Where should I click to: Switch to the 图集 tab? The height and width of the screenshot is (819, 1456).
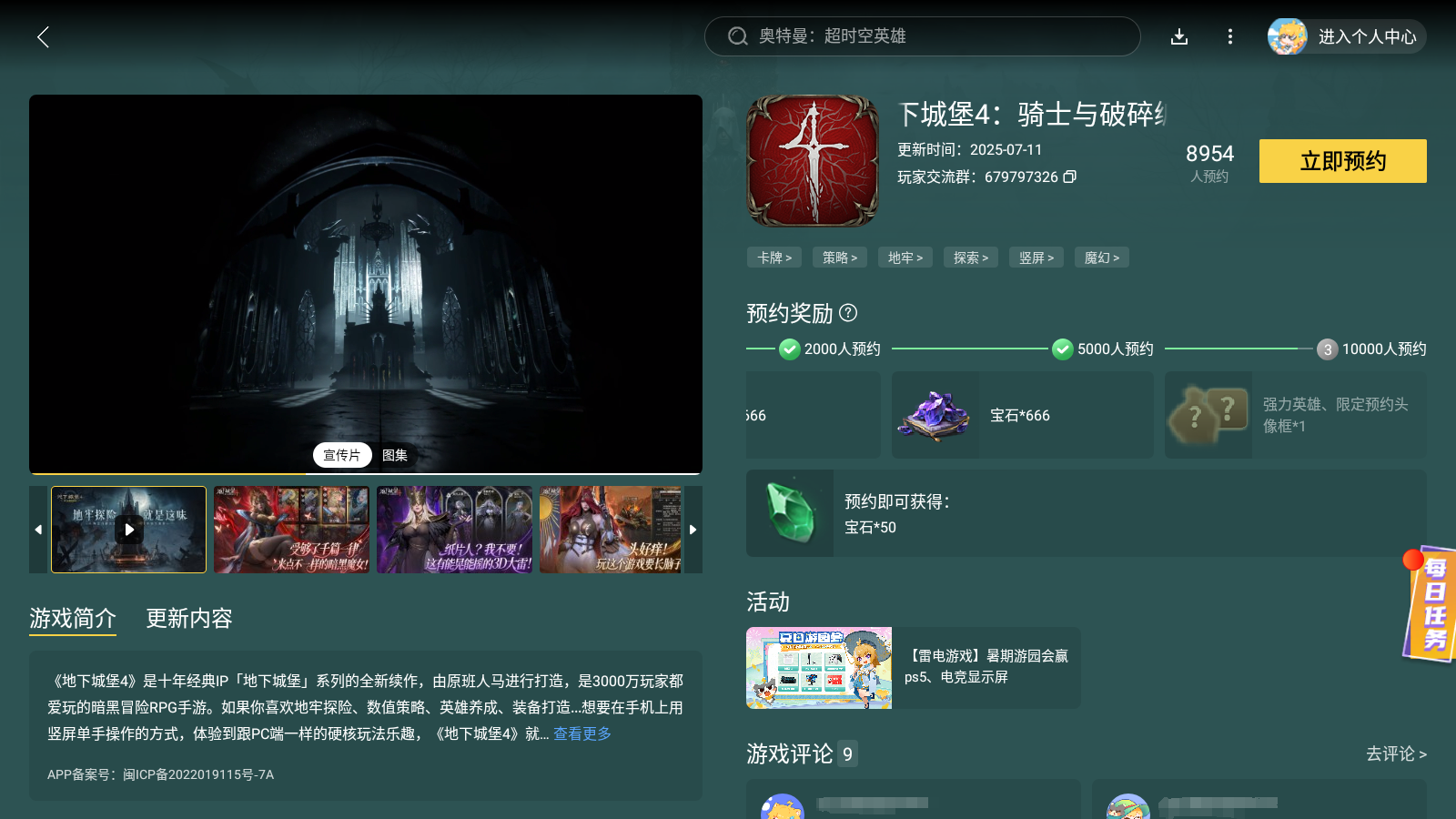(x=394, y=454)
